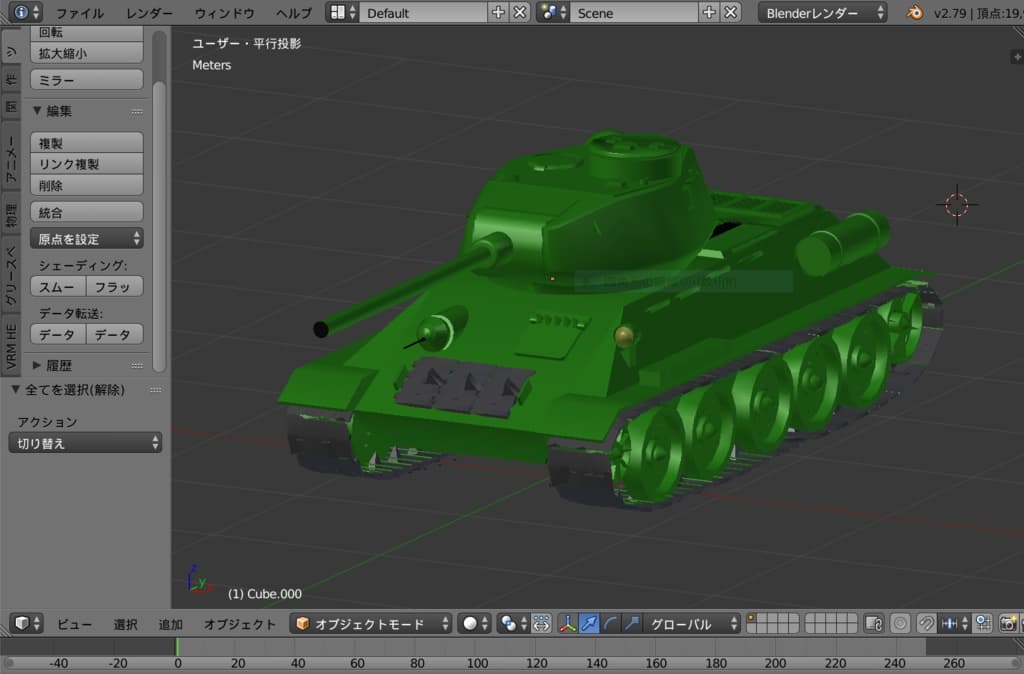Open the pivot point selector icon
The width and height of the screenshot is (1024, 674).
click(x=514, y=624)
